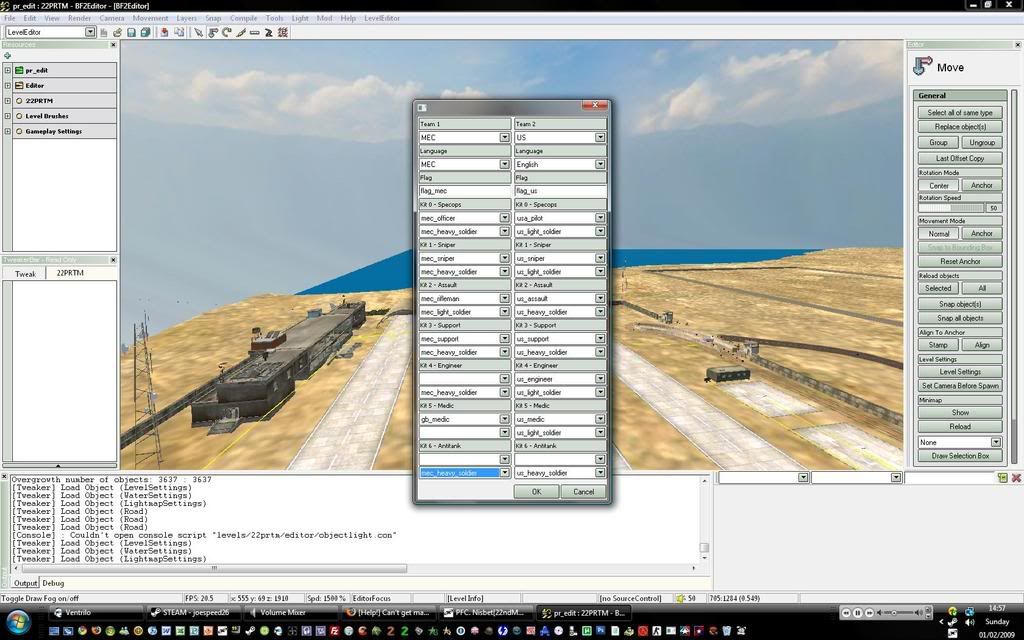The width and height of the screenshot is (1024, 640).
Task: Expand the Gameplay Settings tree node
Action: click(8, 131)
